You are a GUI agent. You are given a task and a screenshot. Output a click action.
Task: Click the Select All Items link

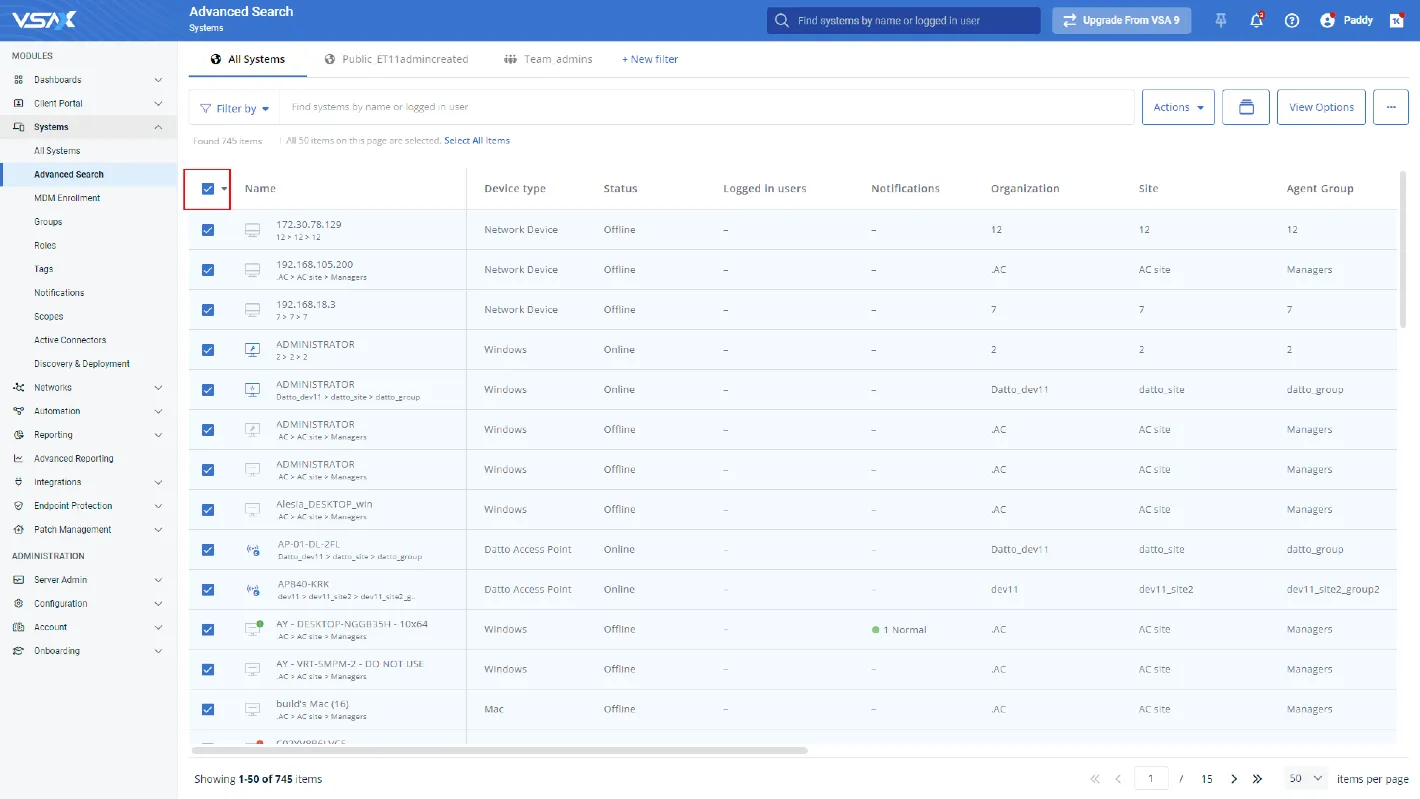(477, 141)
